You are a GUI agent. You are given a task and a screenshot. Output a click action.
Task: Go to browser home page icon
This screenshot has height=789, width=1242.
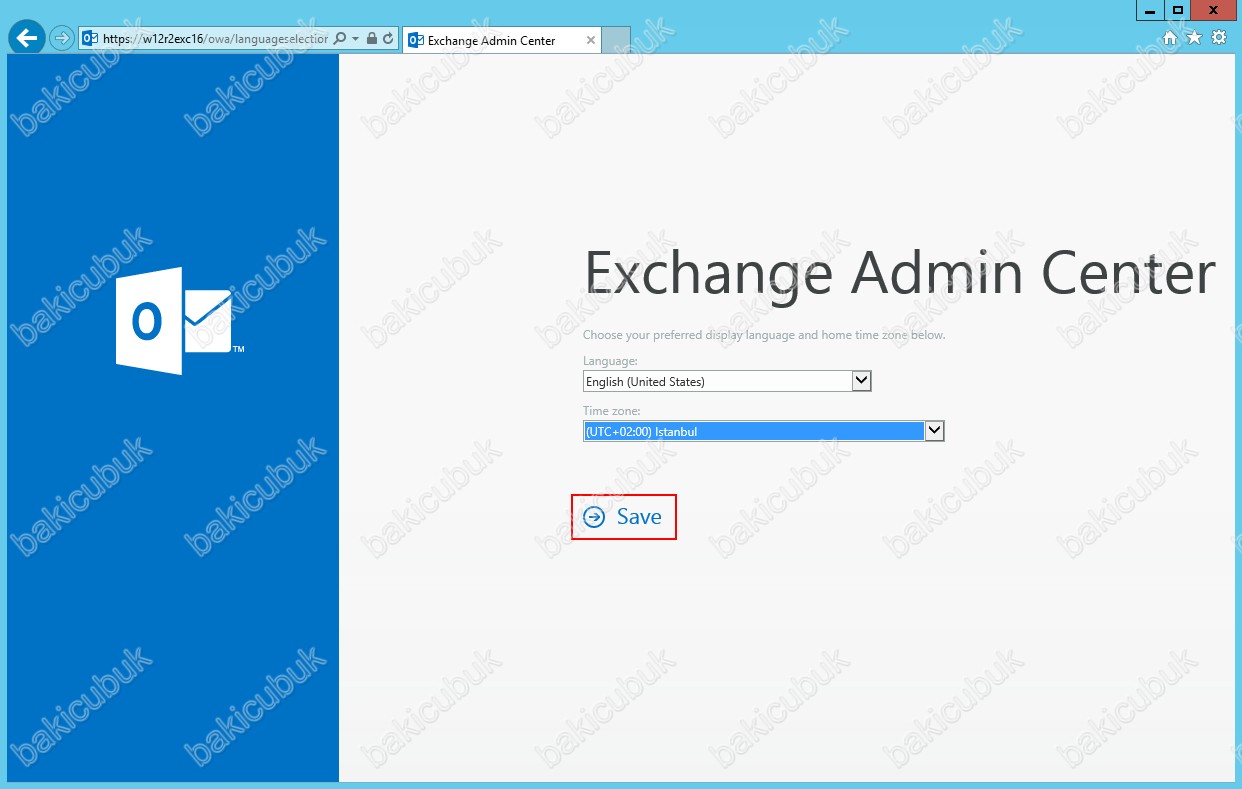coord(1170,38)
